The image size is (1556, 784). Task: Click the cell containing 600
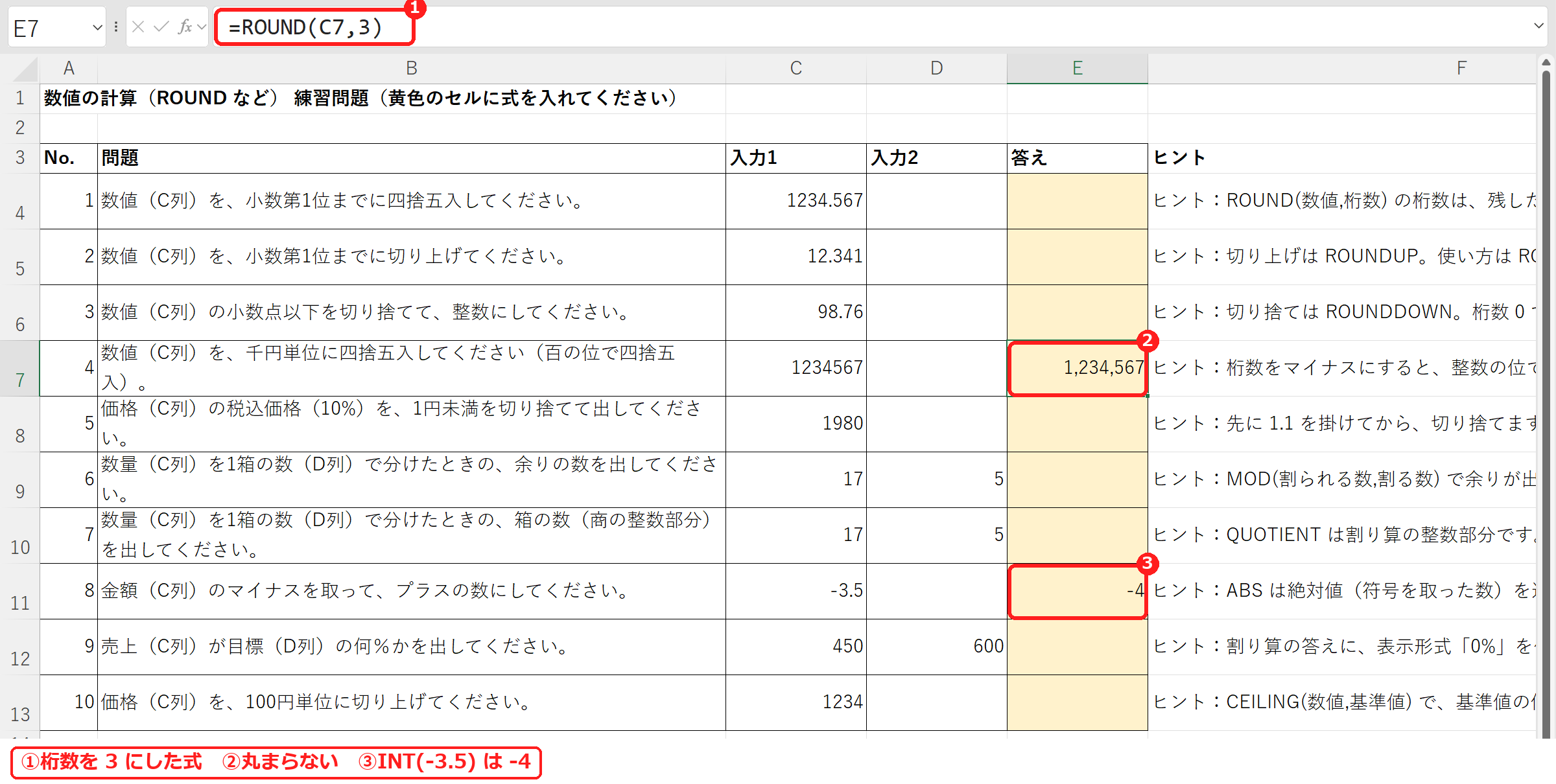coord(937,647)
